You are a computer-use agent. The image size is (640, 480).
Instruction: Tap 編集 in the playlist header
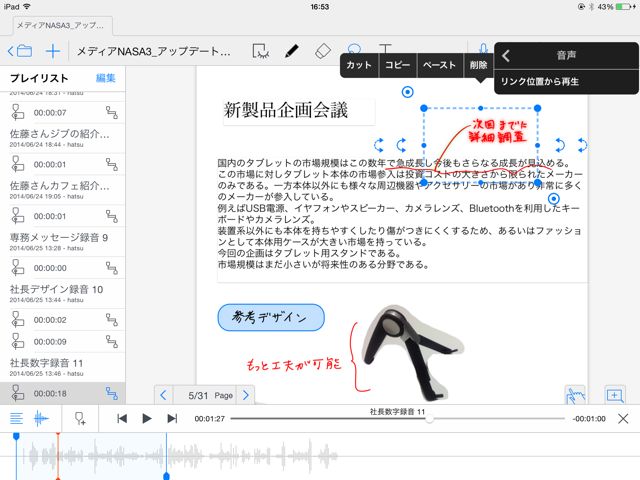pyautogui.click(x=106, y=78)
